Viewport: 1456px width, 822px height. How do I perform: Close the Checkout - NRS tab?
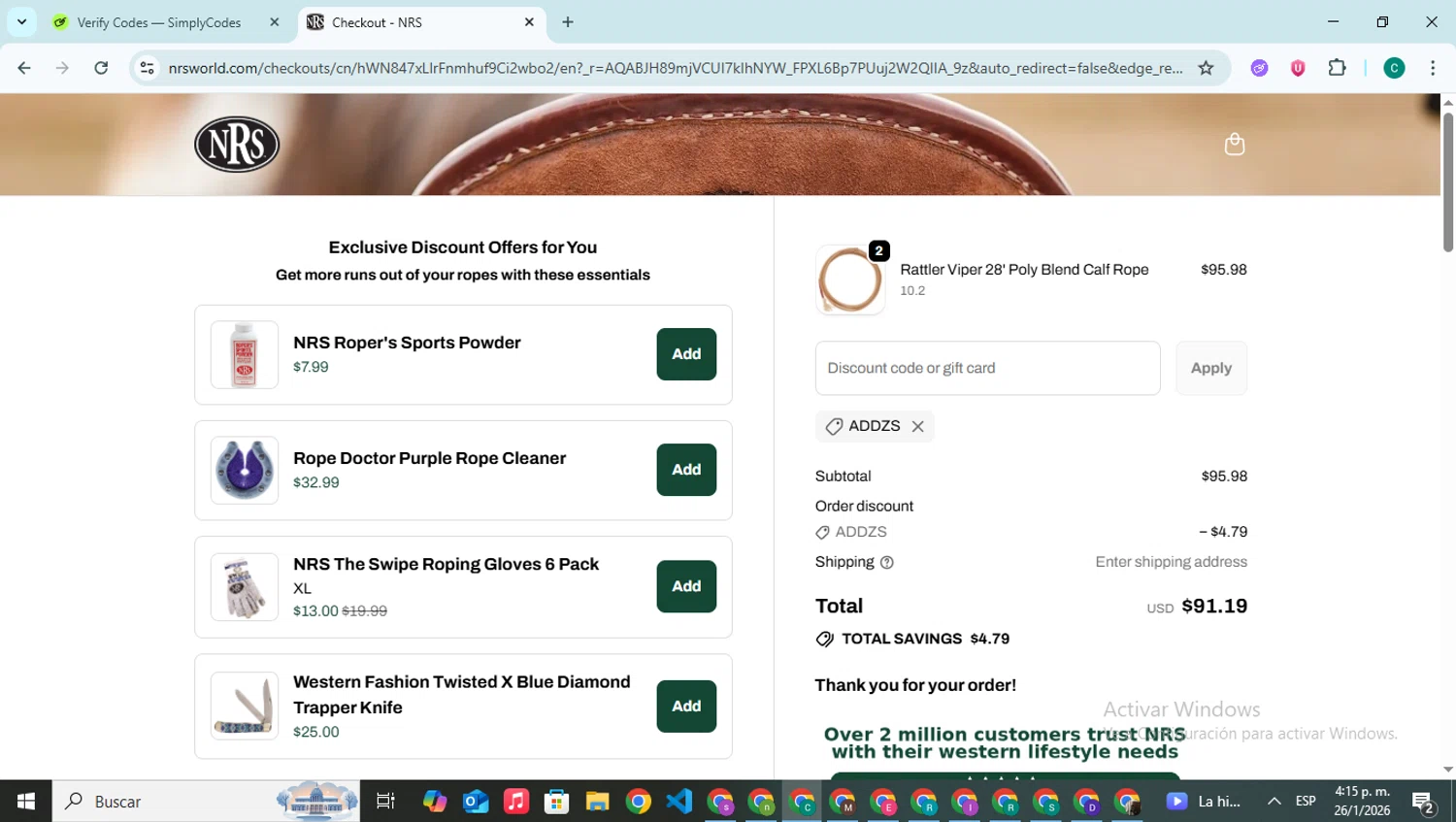(x=529, y=22)
